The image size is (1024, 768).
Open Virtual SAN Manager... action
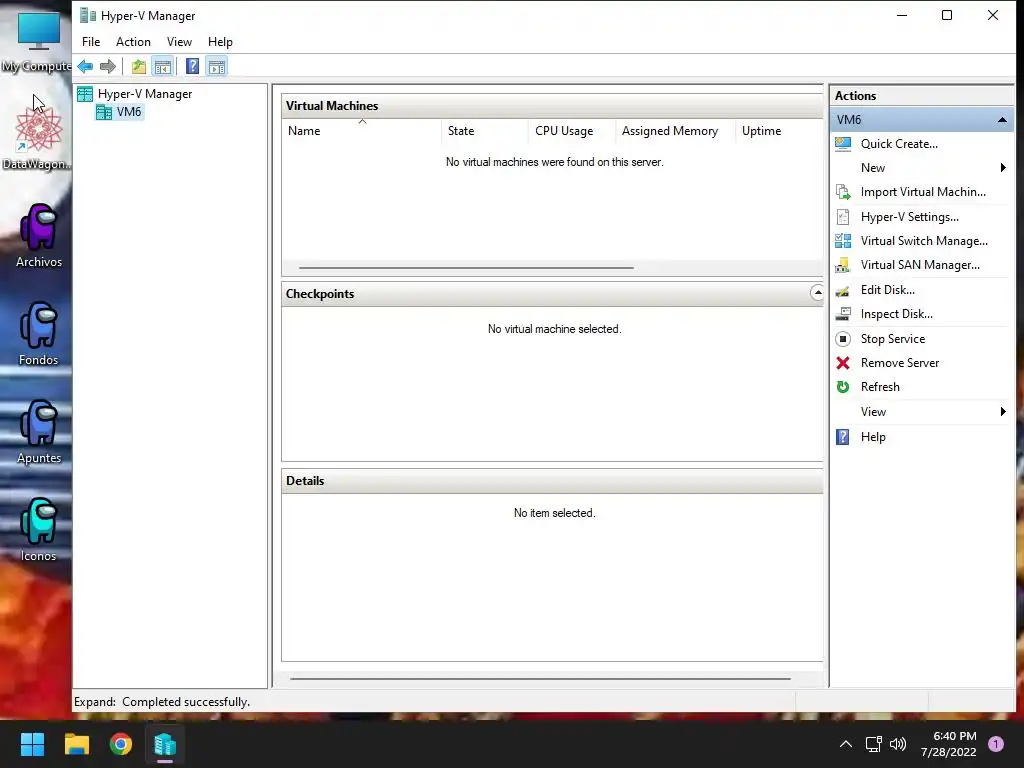point(921,265)
